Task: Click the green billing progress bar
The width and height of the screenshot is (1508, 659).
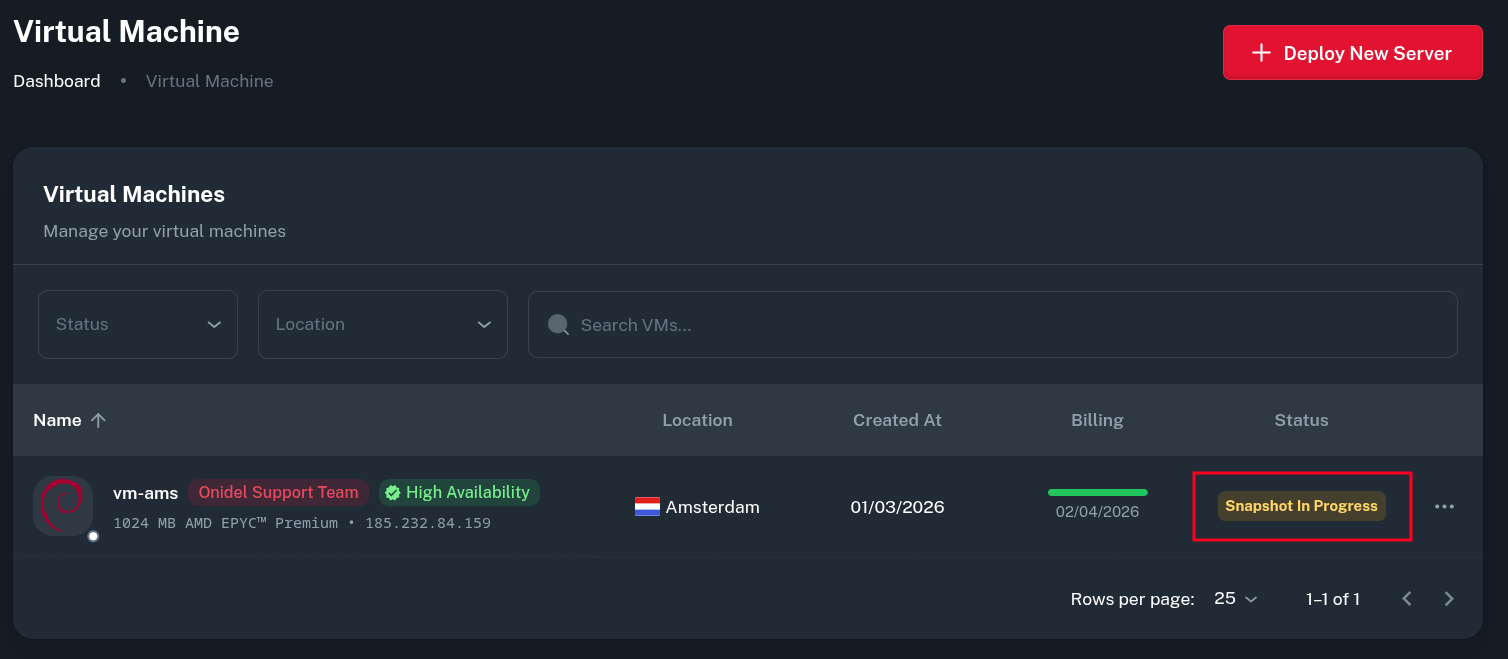Action: point(1097,492)
